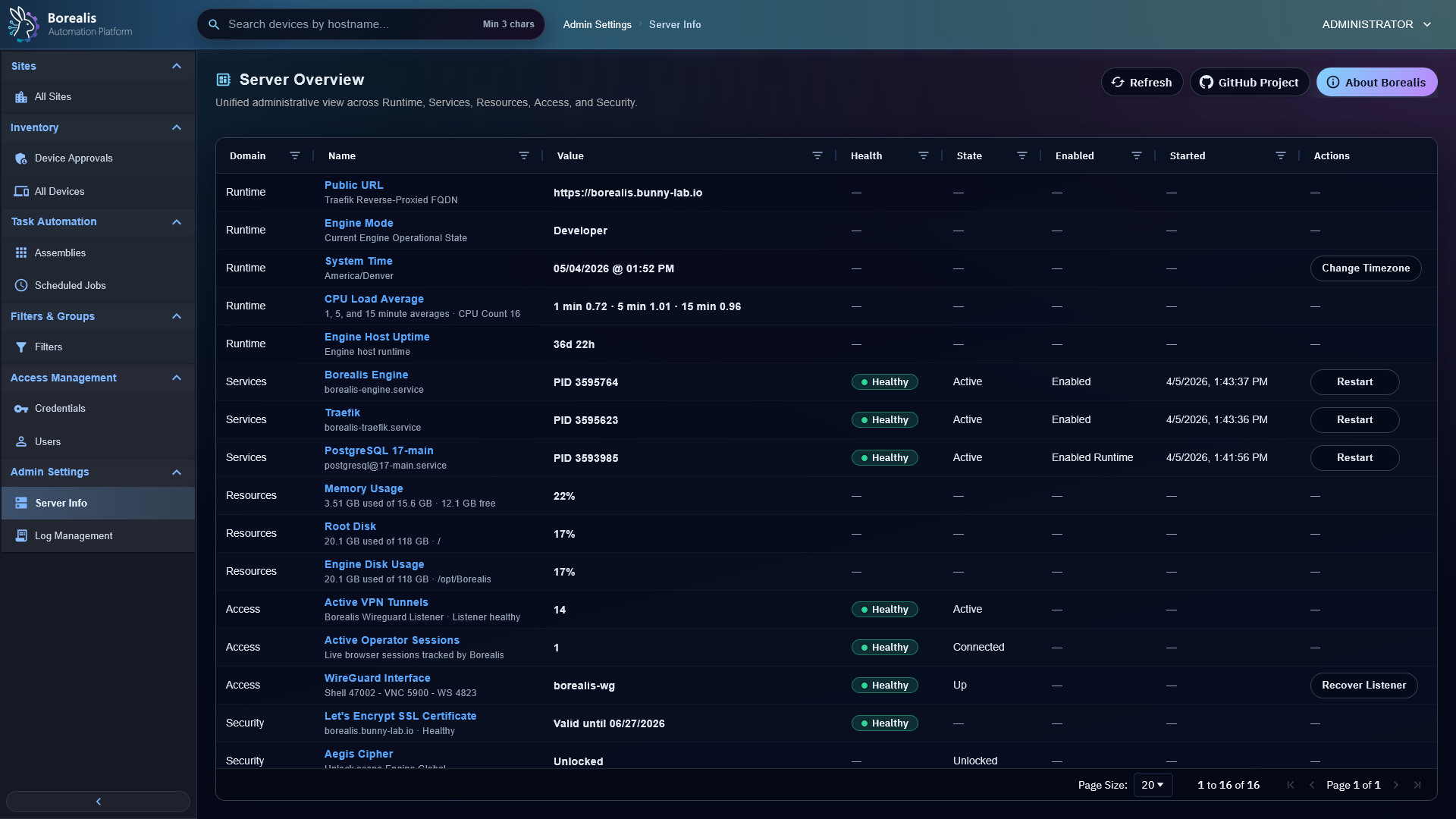This screenshot has height=819, width=1456.
Task: Click the Engine Mode name link
Action: click(359, 223)
